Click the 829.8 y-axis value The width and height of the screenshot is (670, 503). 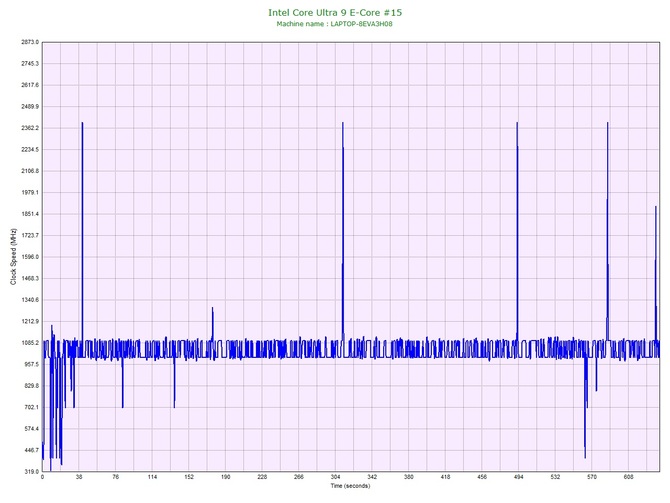(x=31, y=385)
